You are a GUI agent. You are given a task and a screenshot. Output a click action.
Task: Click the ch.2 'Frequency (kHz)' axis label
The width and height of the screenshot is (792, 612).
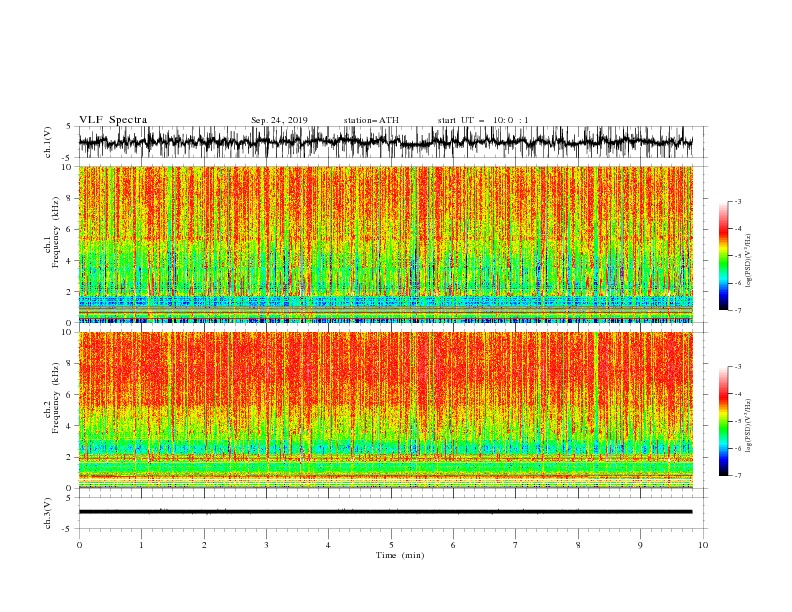click(55, 398)
